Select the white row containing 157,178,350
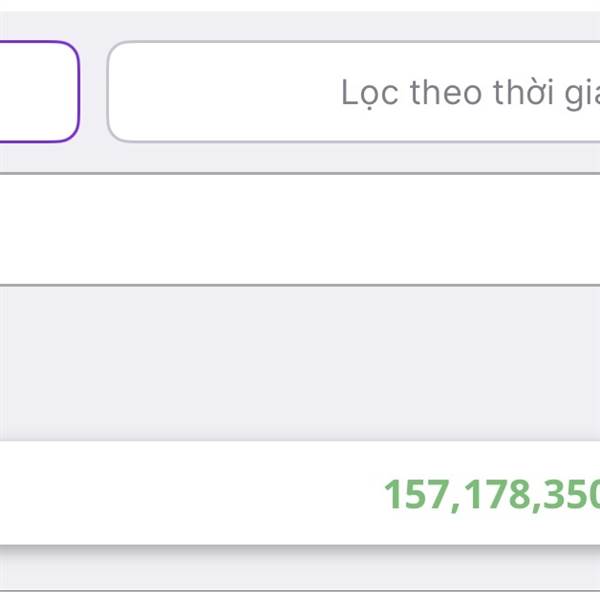This screenshot has width=600, height=600. (300, 493)
